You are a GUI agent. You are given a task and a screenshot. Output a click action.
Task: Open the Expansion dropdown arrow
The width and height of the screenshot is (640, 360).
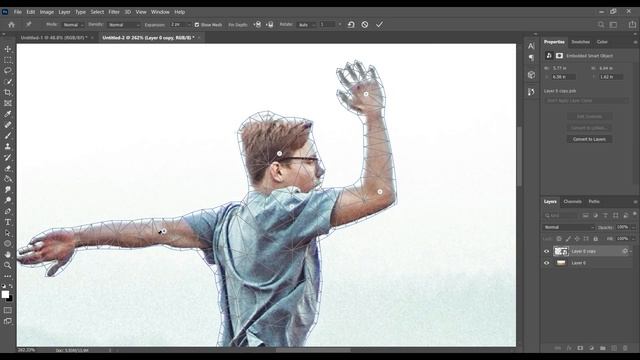click(x=189, y=25)
